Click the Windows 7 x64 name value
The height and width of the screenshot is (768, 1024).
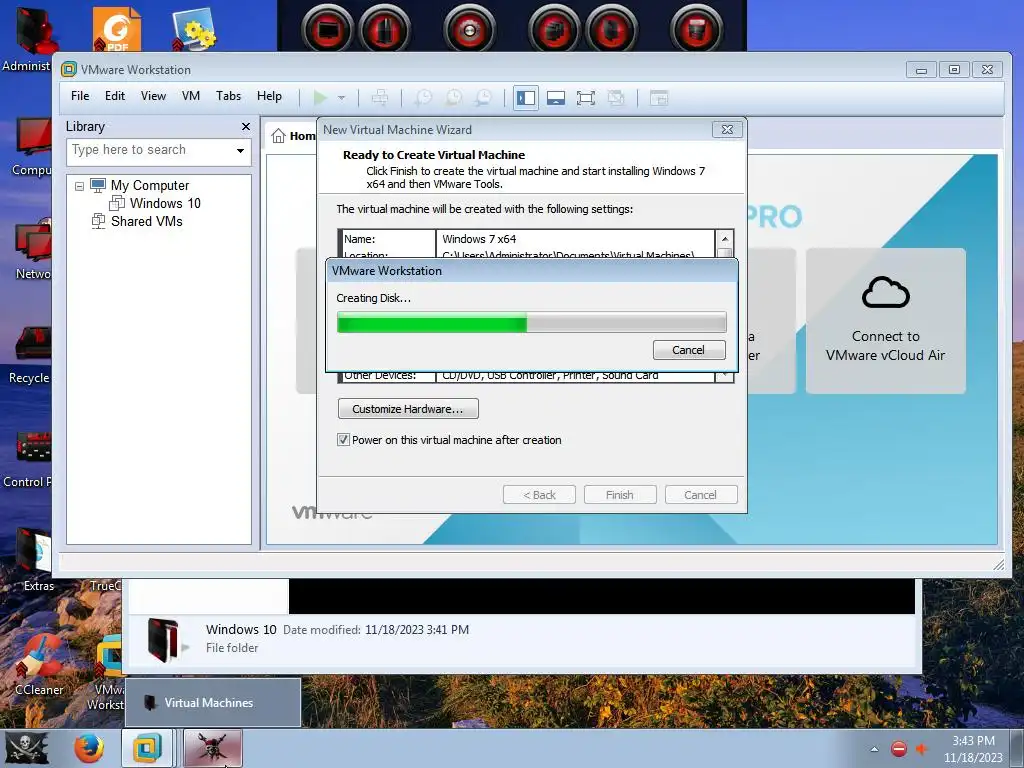(479, 239)
